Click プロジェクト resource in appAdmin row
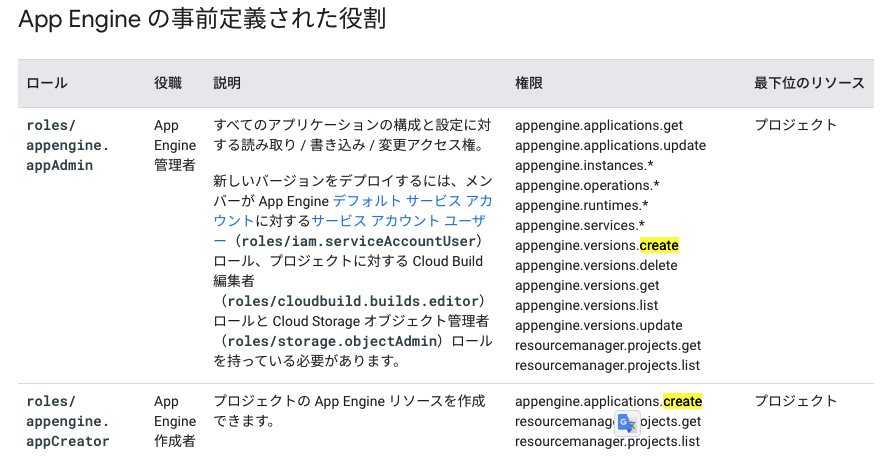 click(795, 125)
